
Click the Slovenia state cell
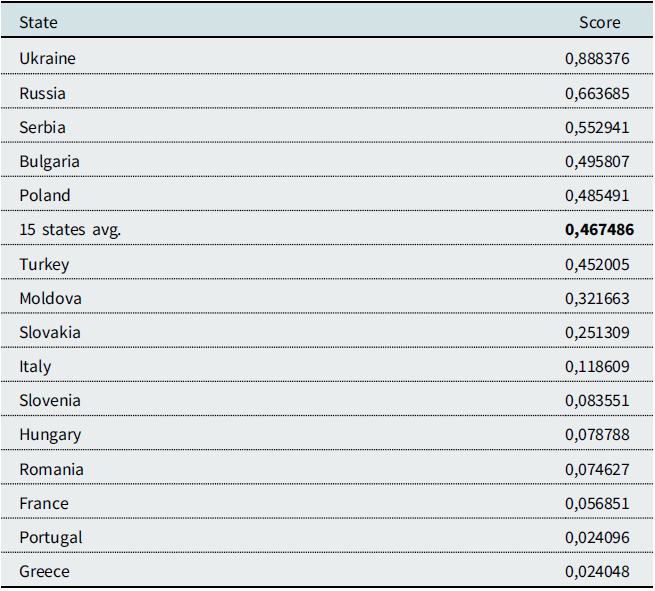click(50, 401)
